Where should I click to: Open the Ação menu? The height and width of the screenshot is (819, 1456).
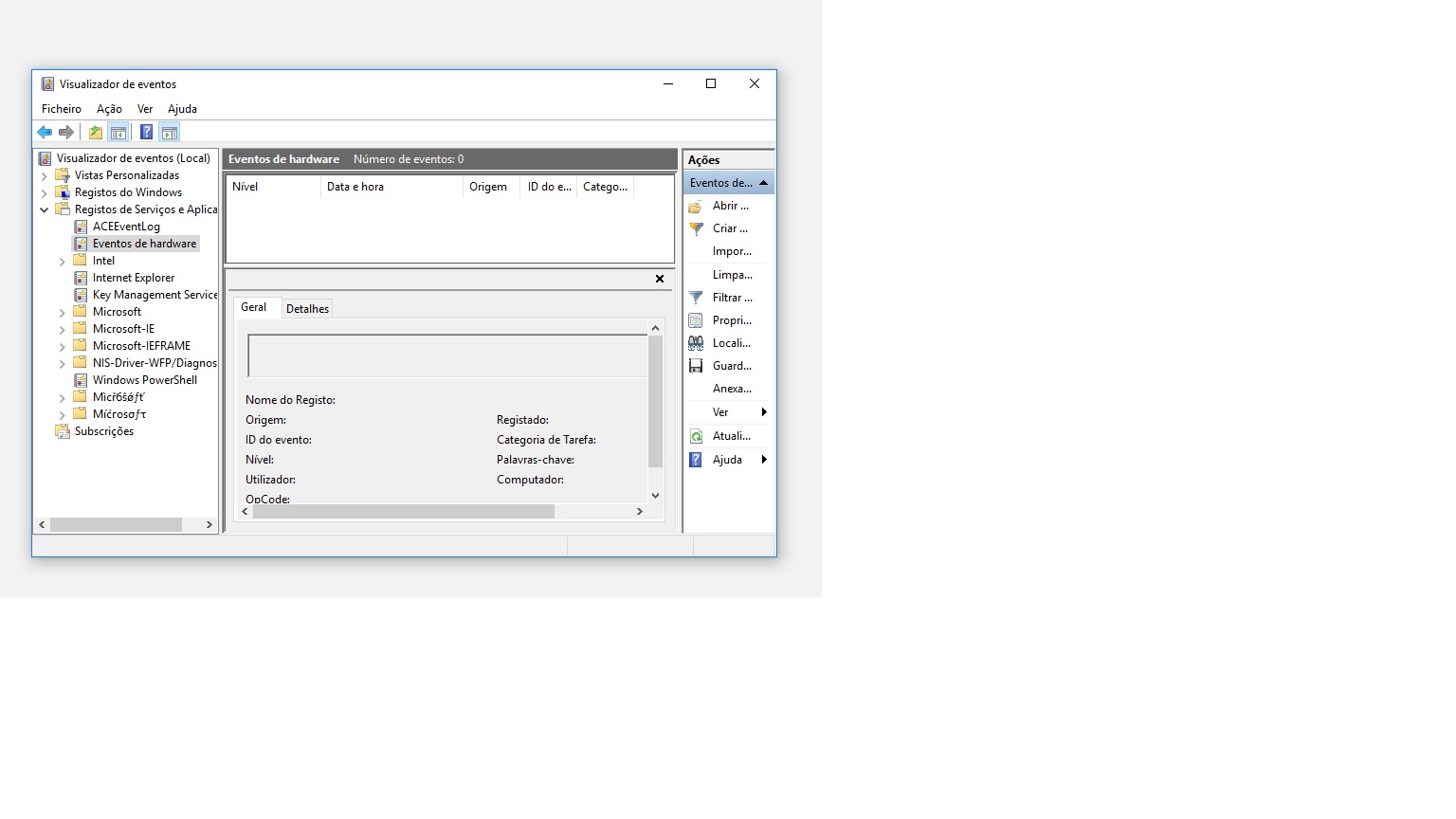pos(109,109)
